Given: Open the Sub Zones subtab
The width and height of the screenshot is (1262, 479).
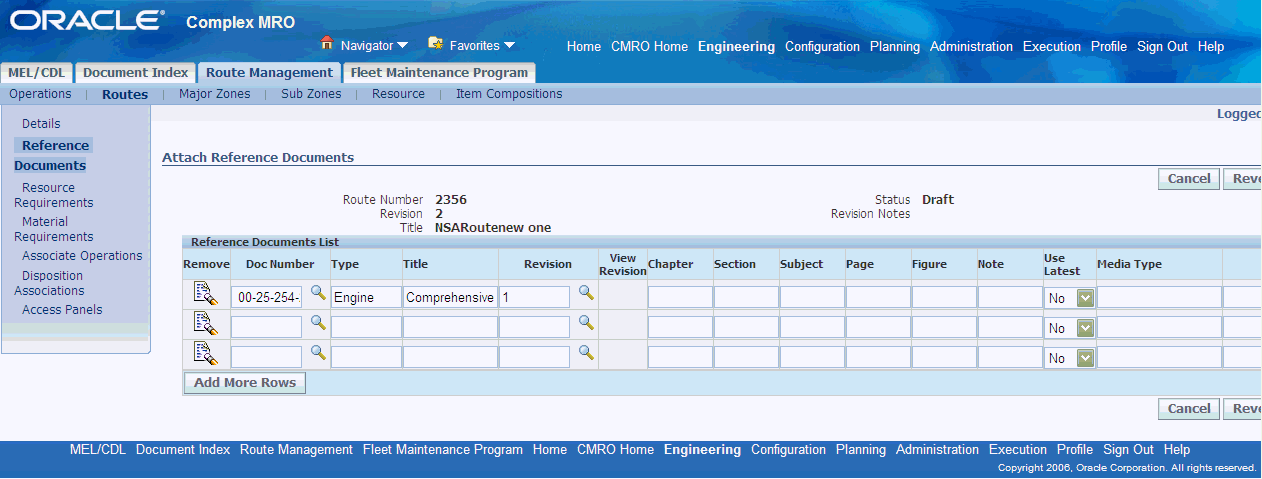Looking at the screenshot, I should pos(311,94).
